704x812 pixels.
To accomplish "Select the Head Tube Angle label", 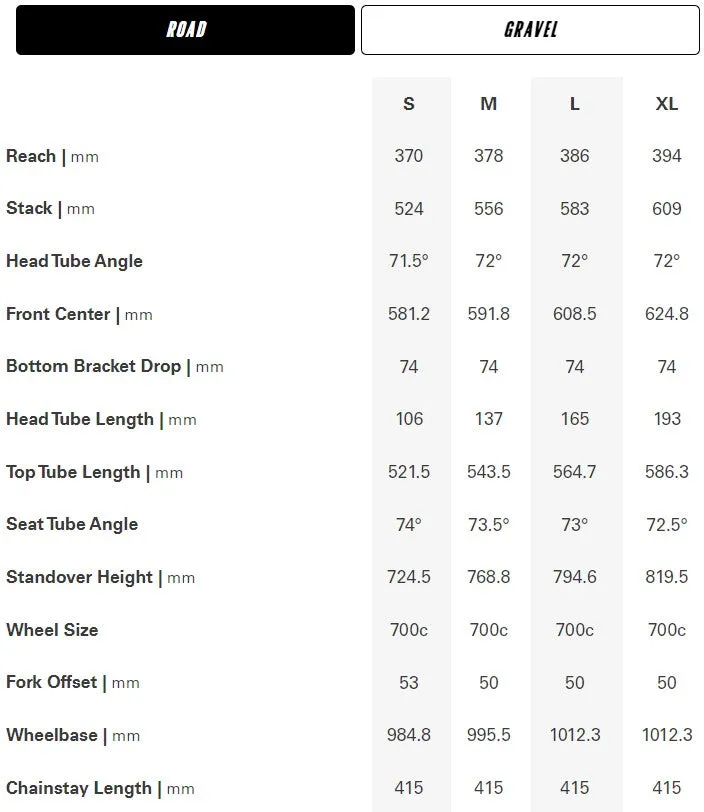I will [74, 261].
